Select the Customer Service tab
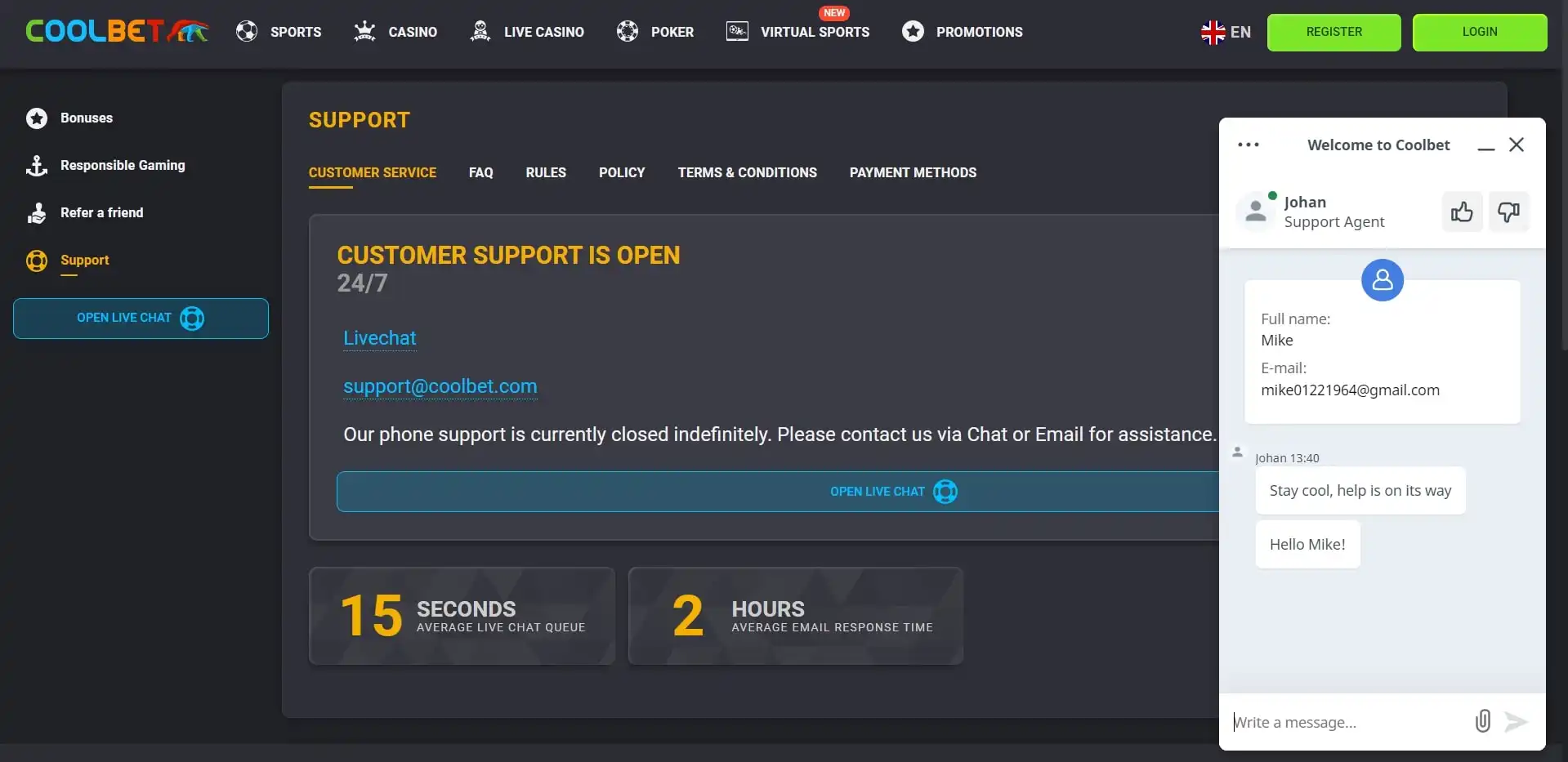 tap(373, 172)
